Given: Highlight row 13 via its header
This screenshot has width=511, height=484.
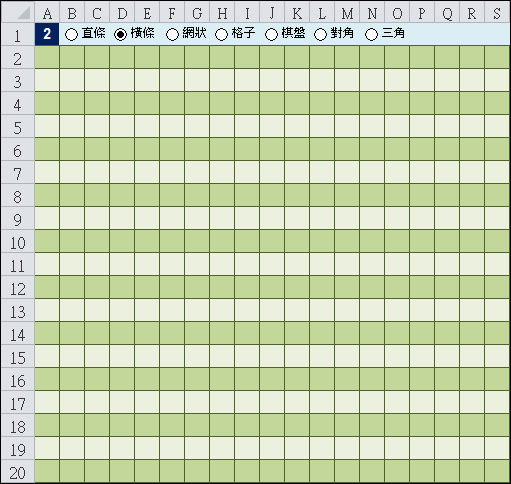Looking at the screenshot, I should (18, 310).
